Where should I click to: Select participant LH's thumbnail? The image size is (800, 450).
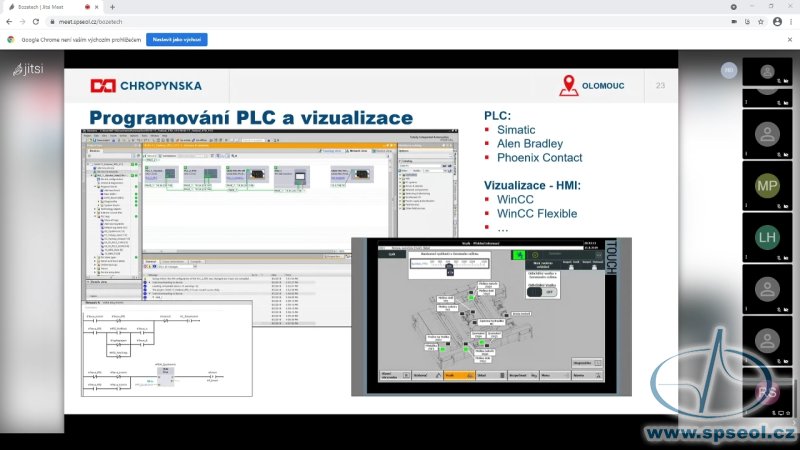click(x=767, y=237)
